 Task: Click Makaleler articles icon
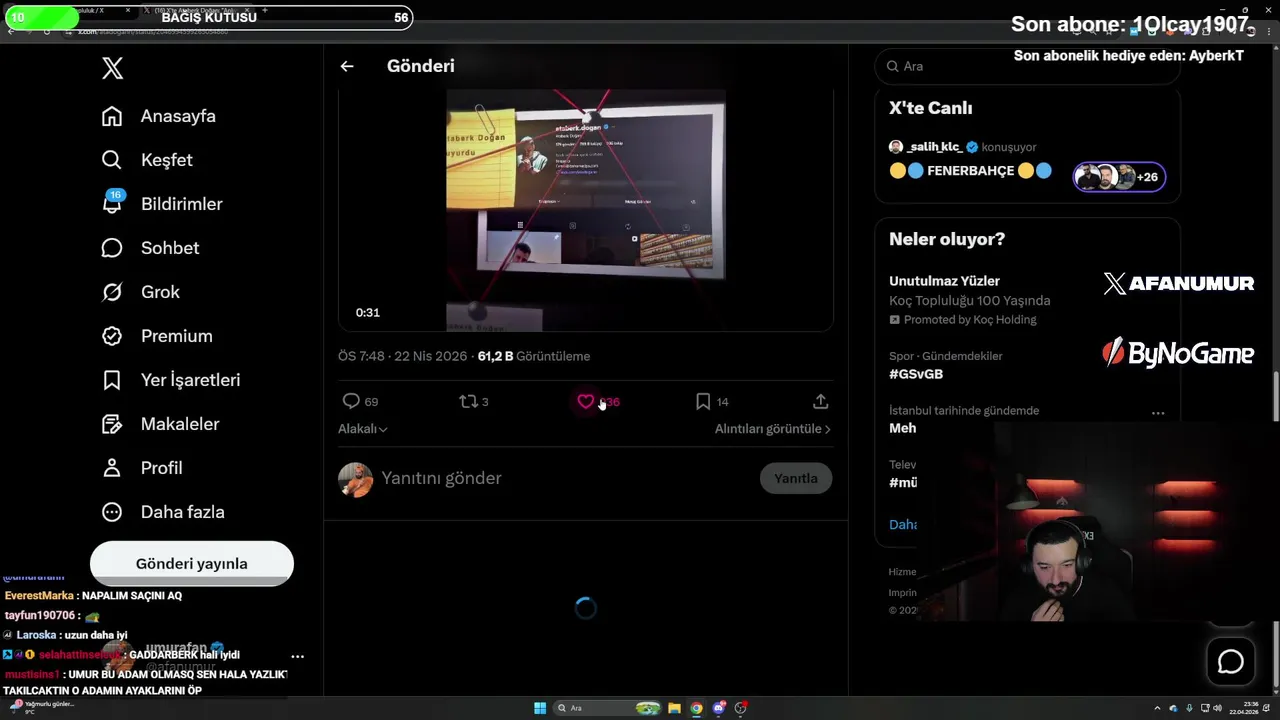click(112, 424)
